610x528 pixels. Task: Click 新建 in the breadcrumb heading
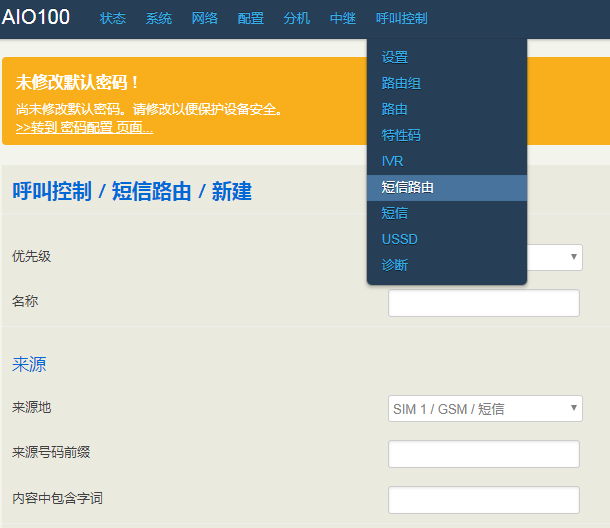[x=231, y=191]
